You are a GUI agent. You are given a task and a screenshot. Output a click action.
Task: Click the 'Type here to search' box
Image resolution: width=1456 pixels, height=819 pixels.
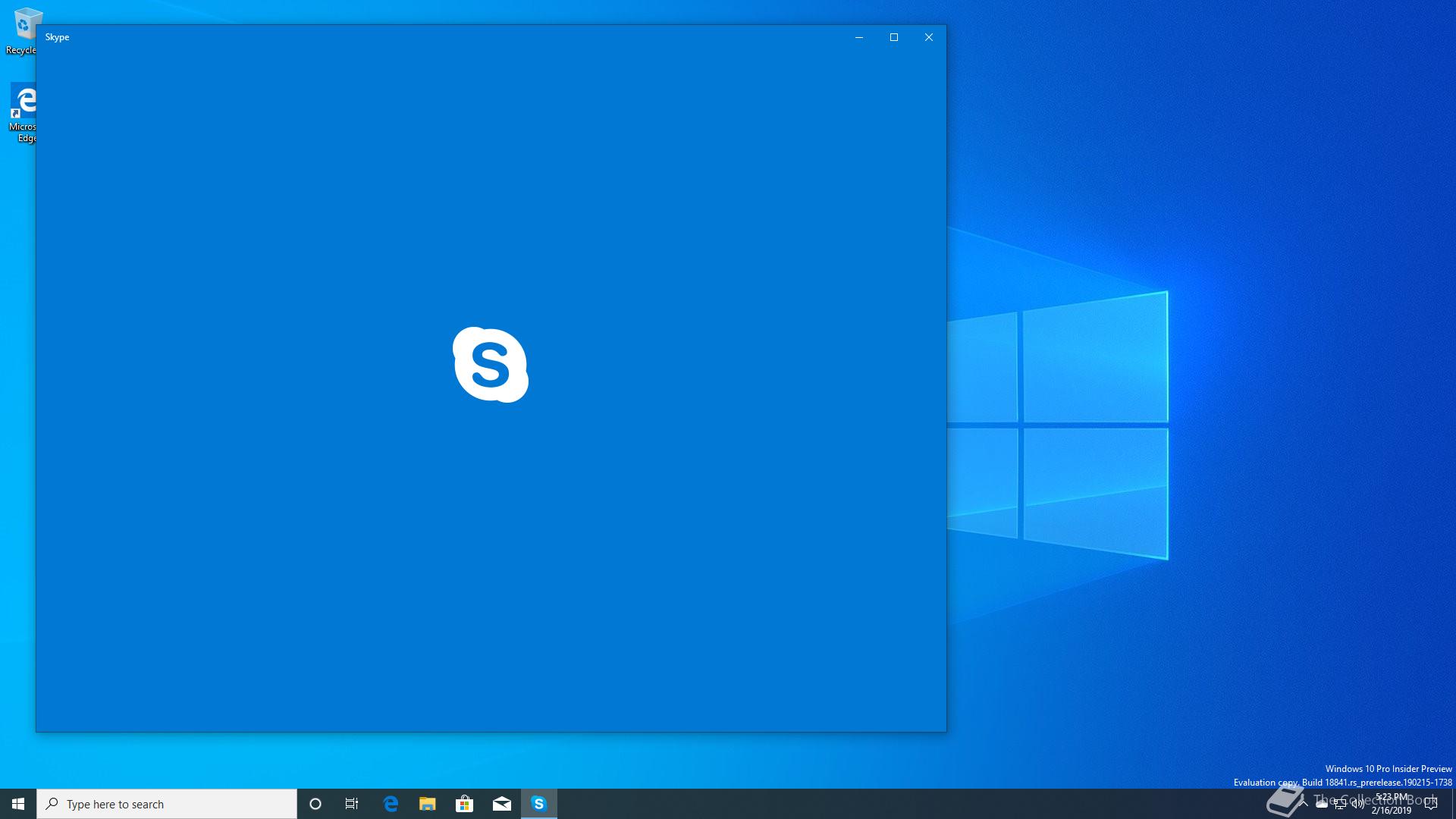(167, 804)
